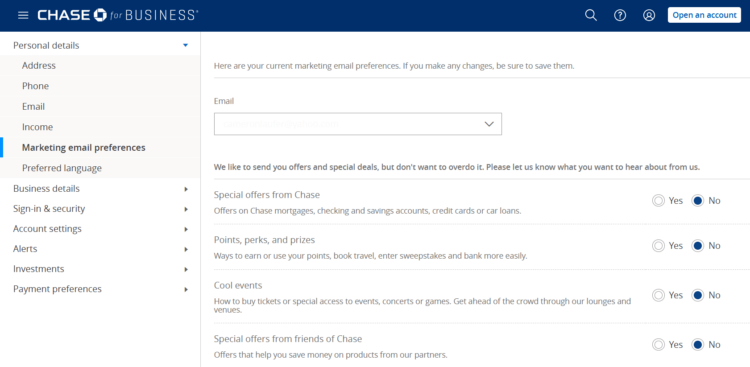This screenshot has width=750, height=367.
Task: Click the Special offers from Chase heading
Action: click(267, 195)
